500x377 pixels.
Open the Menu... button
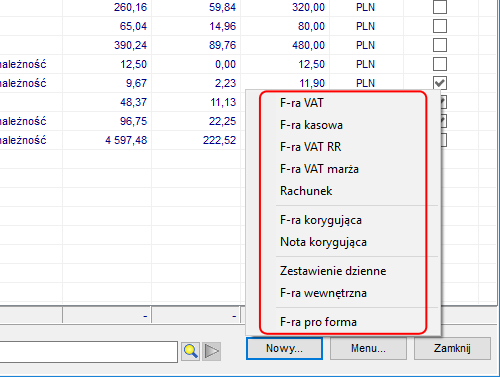368,348
